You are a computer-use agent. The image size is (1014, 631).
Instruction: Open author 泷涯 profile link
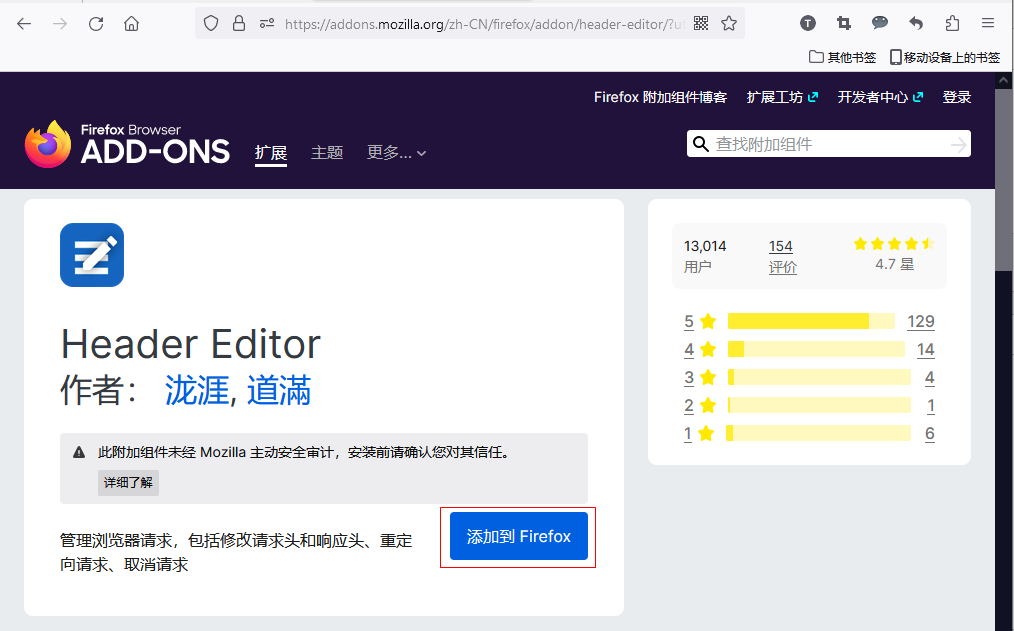[x=197, y=390]
